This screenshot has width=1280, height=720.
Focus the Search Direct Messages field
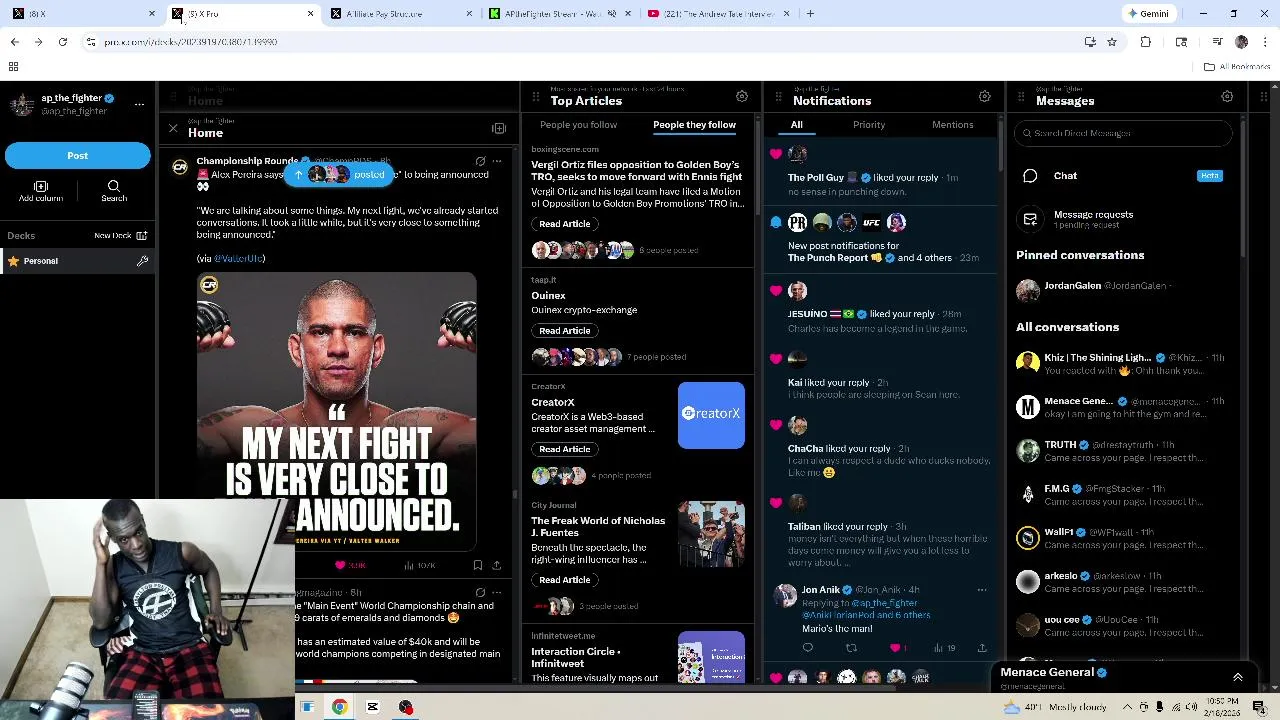[1122, 133]
